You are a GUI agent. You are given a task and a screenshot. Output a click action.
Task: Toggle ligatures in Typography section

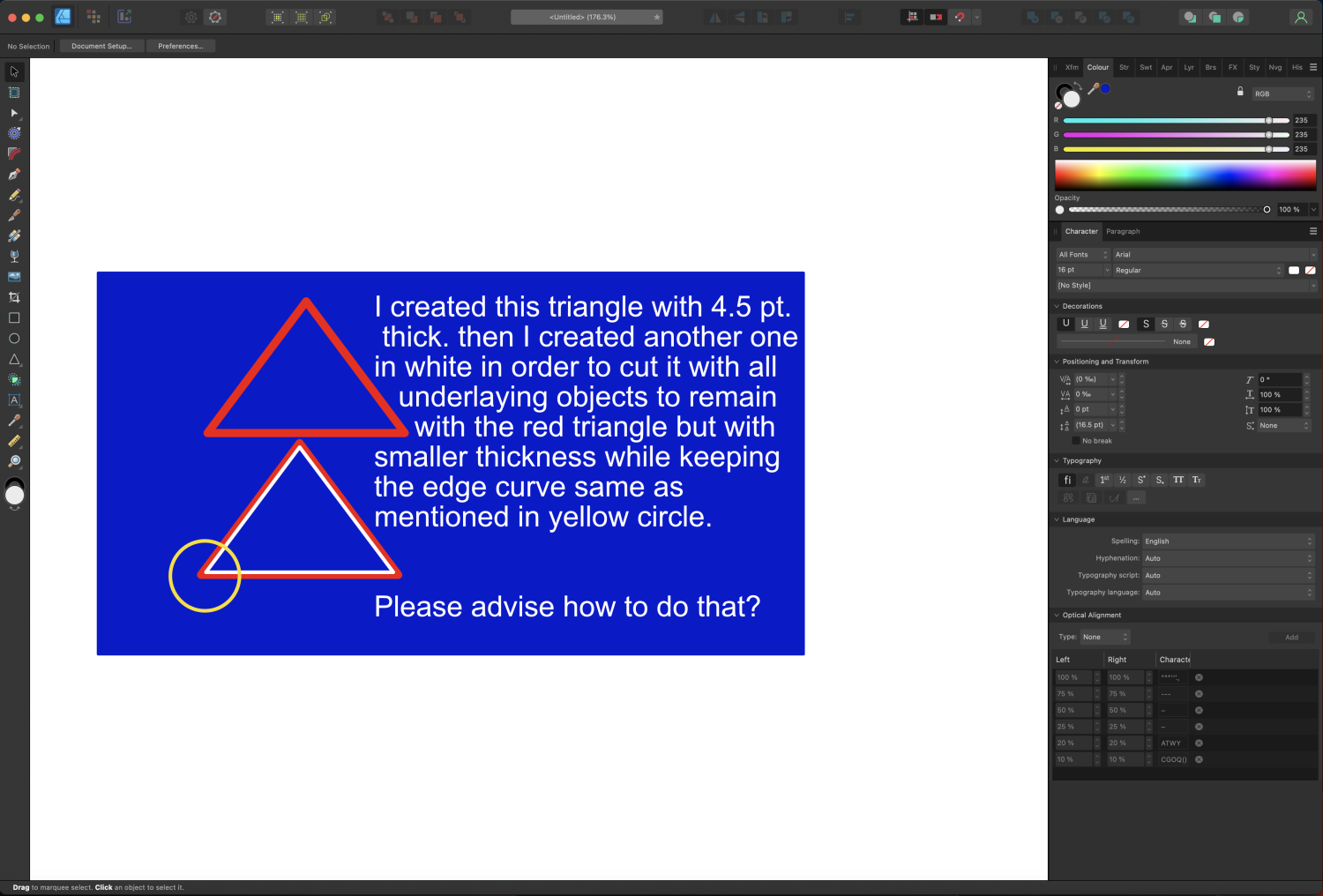[x=1067, y=480]
